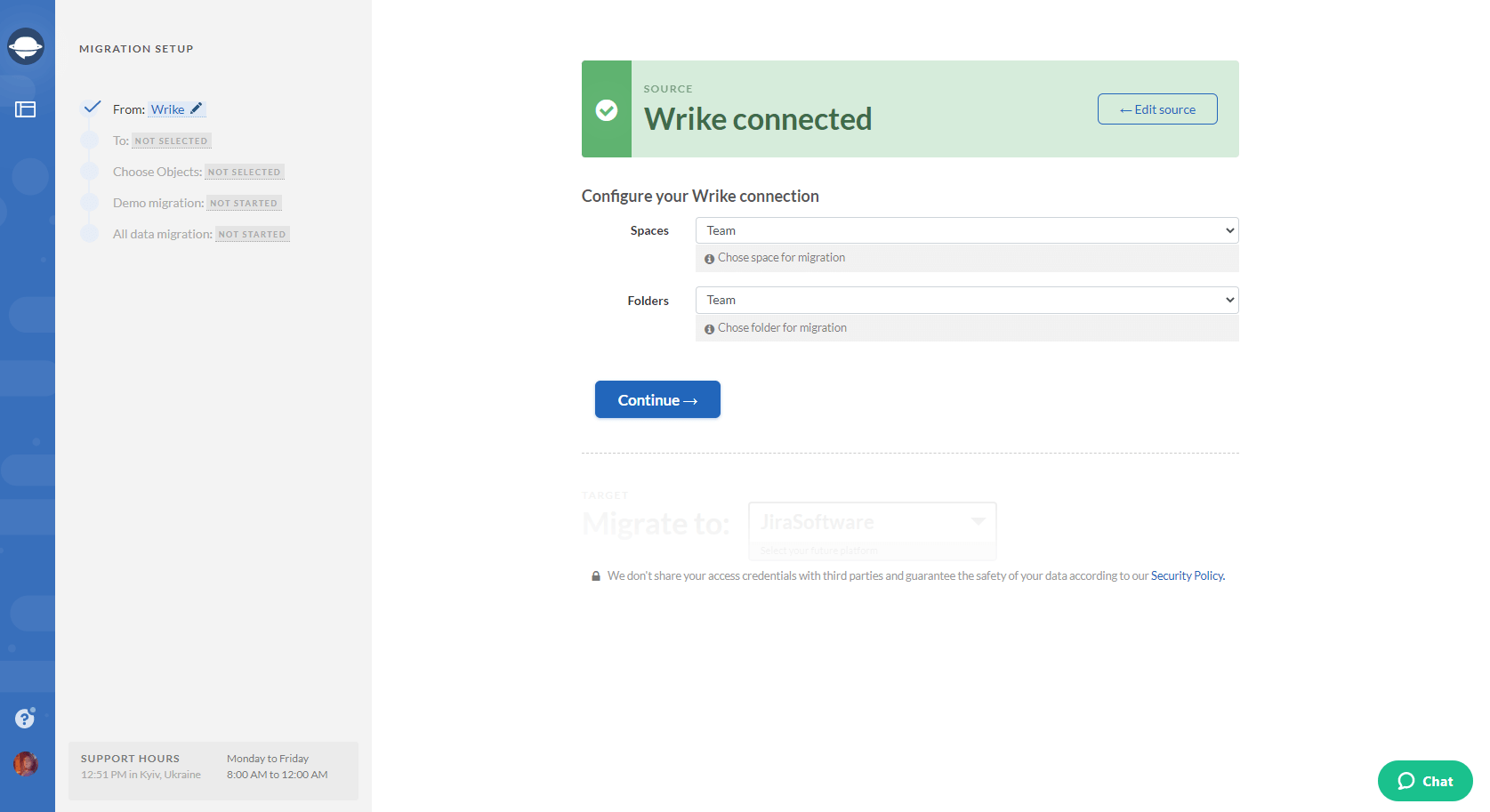Open the migrations list panel icon

25,109
